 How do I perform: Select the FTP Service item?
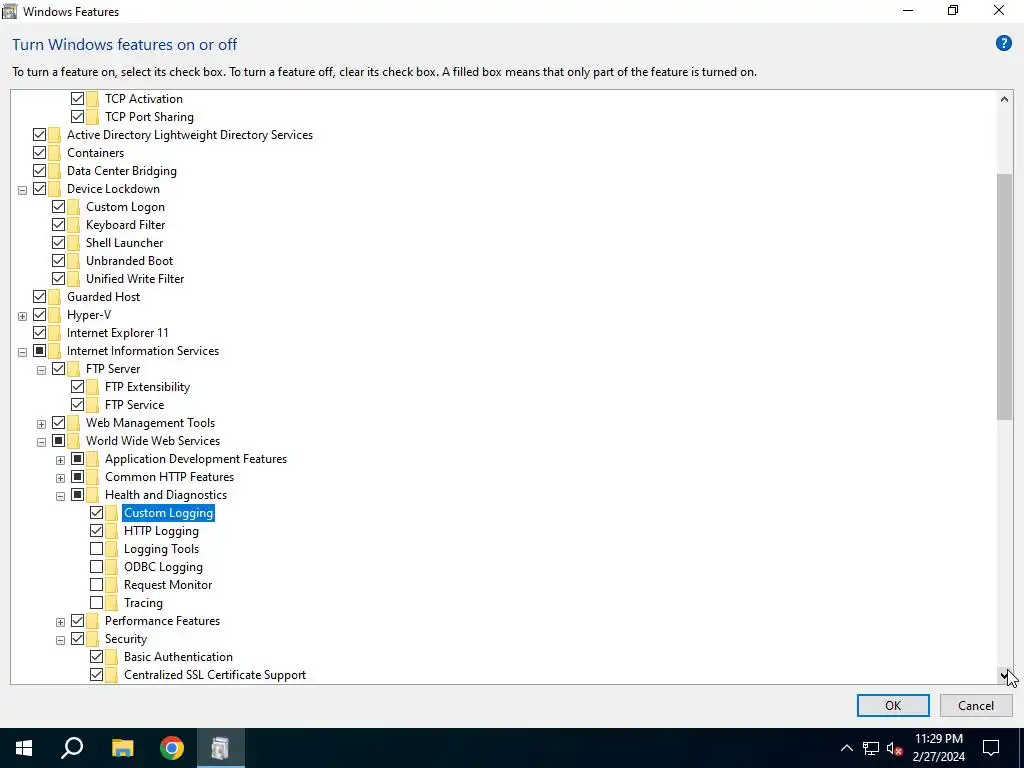click(134, 404)
